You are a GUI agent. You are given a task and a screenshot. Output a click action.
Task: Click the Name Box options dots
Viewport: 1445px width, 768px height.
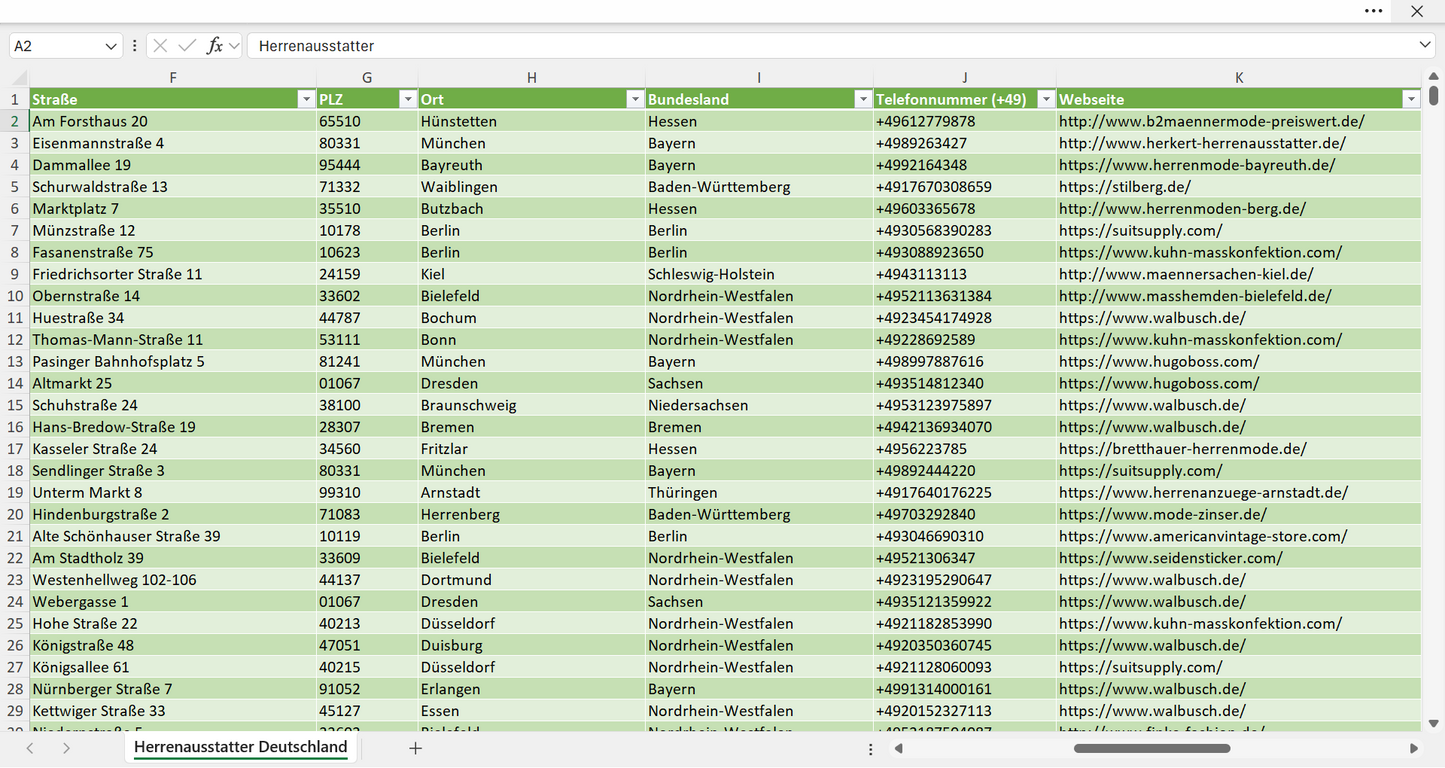pyautogui.click(x=134, y=46)
